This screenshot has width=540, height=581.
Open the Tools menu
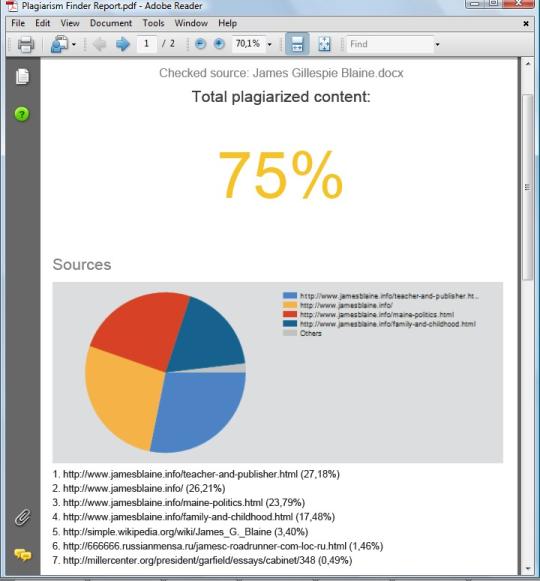[x=153, y=23]
